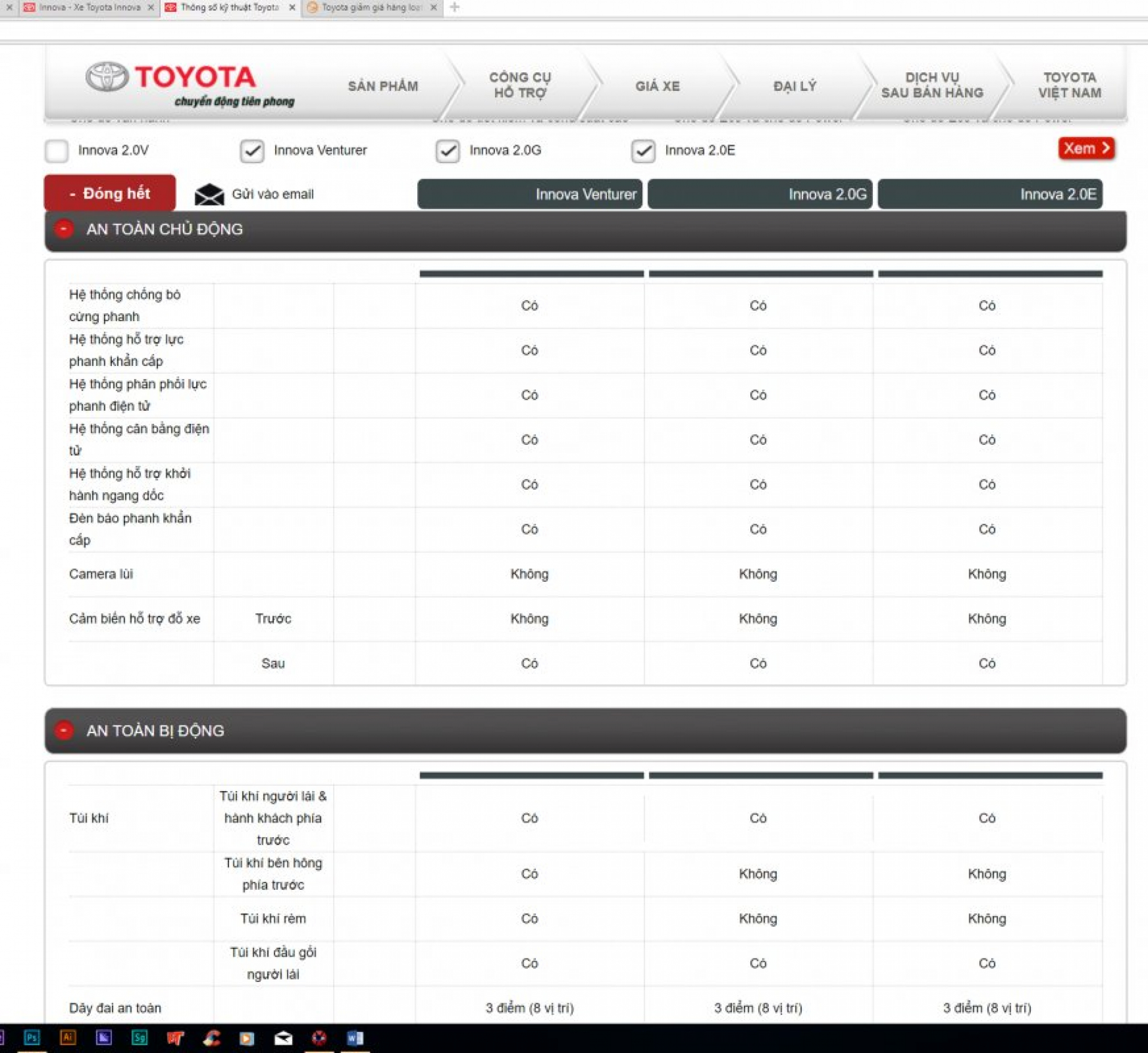Click 'Có' for Túi khí rèm under Innova Venturer
This screenshot has height=1053, width=1148.
coord(530,919)
